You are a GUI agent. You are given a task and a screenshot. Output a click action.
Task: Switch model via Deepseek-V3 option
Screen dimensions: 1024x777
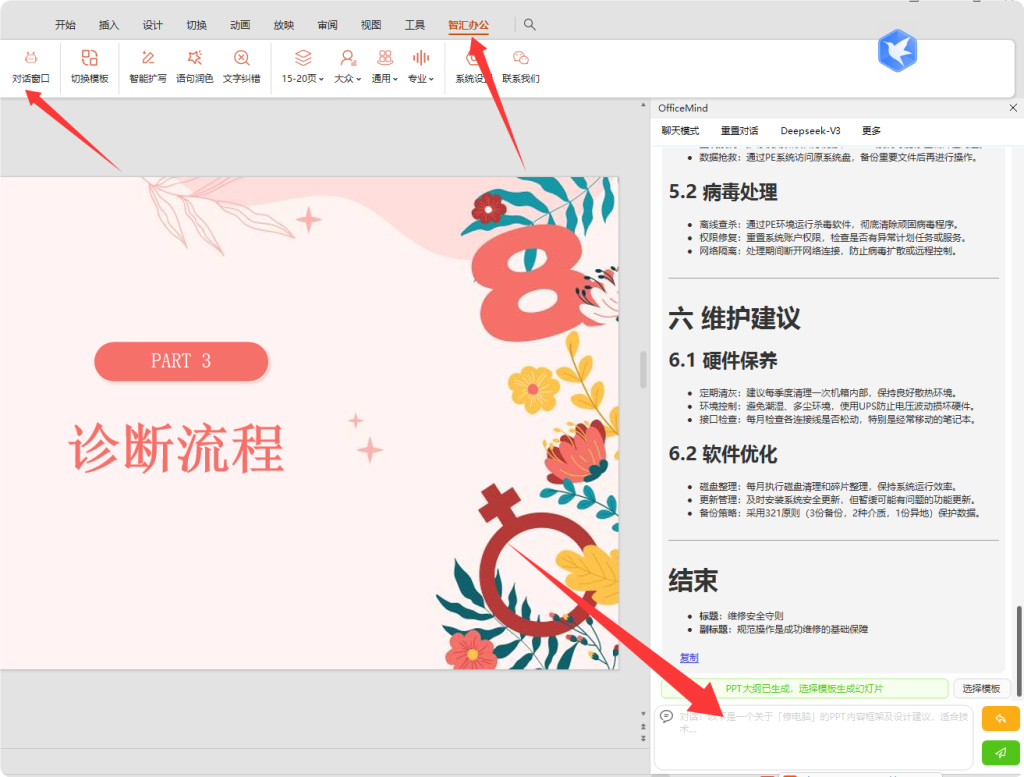pos(810,130)
